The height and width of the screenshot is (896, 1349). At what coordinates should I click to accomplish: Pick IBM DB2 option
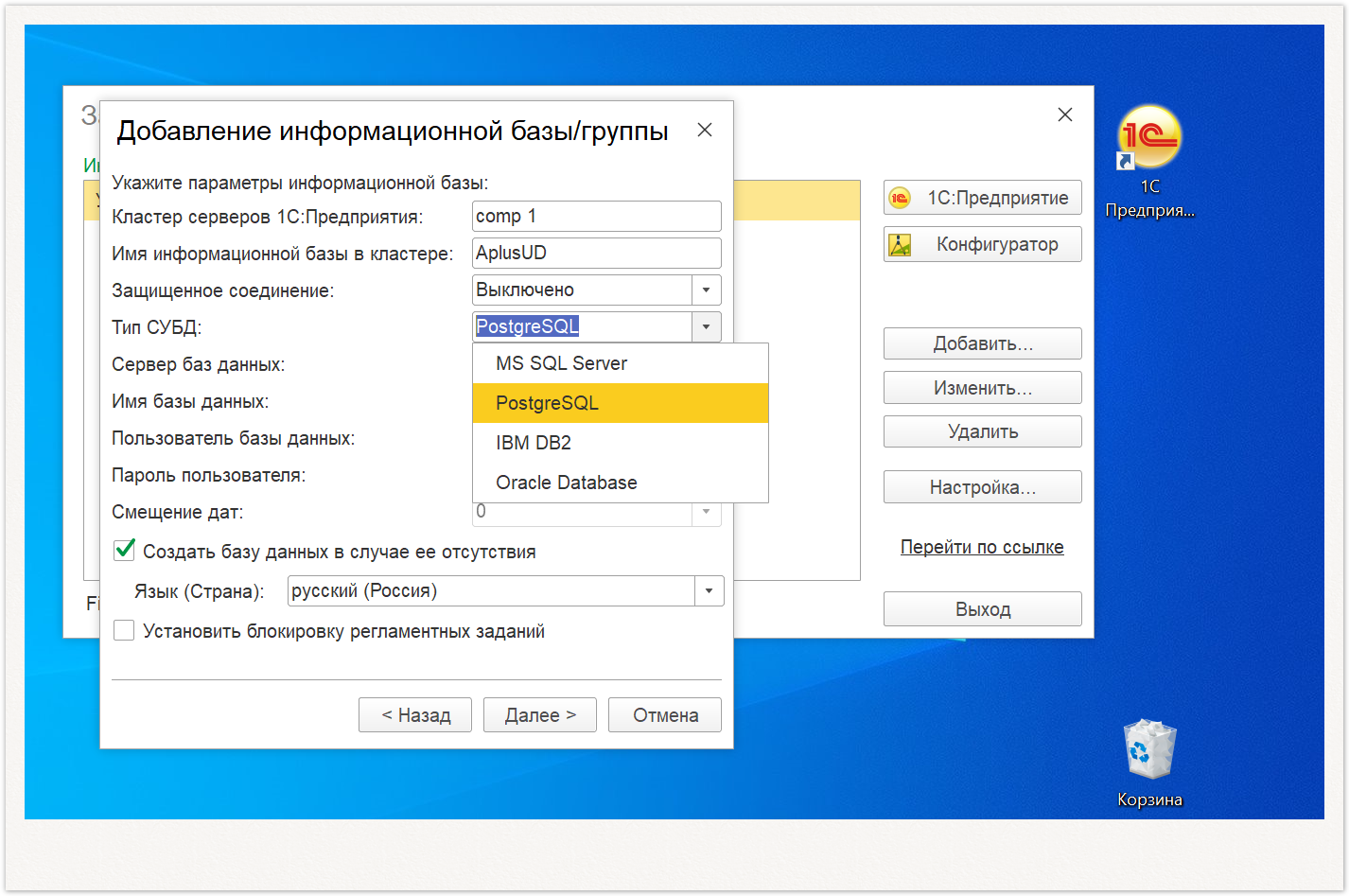[621, 443]
